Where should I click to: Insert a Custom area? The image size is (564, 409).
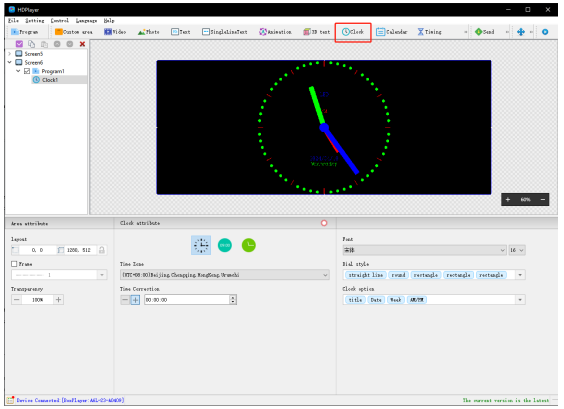(x=74, y=32)
